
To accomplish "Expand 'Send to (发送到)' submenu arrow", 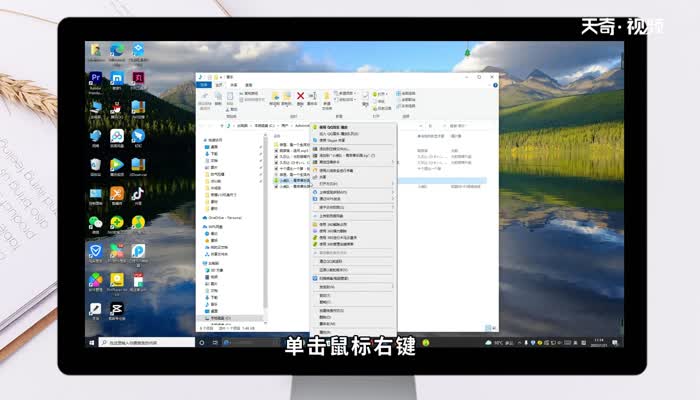I will coord(393,287).
